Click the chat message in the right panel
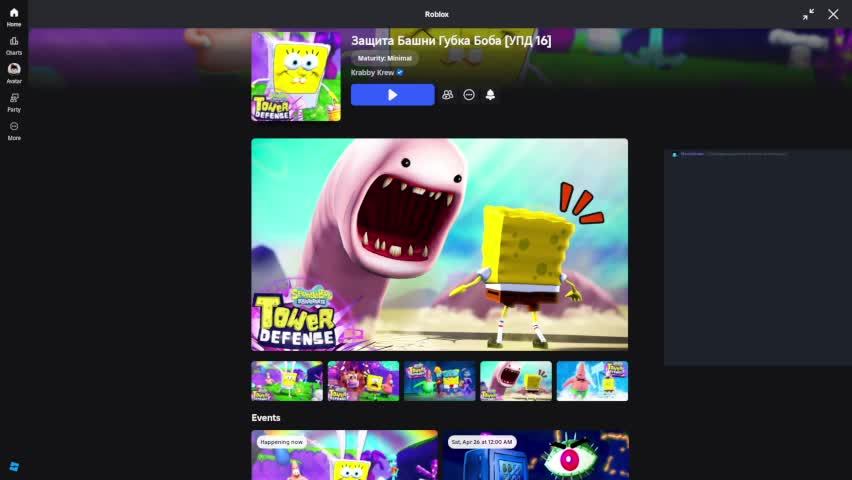The width and height of the screenshot is (852, 480). pyautogui.click(x=729, y=154)
